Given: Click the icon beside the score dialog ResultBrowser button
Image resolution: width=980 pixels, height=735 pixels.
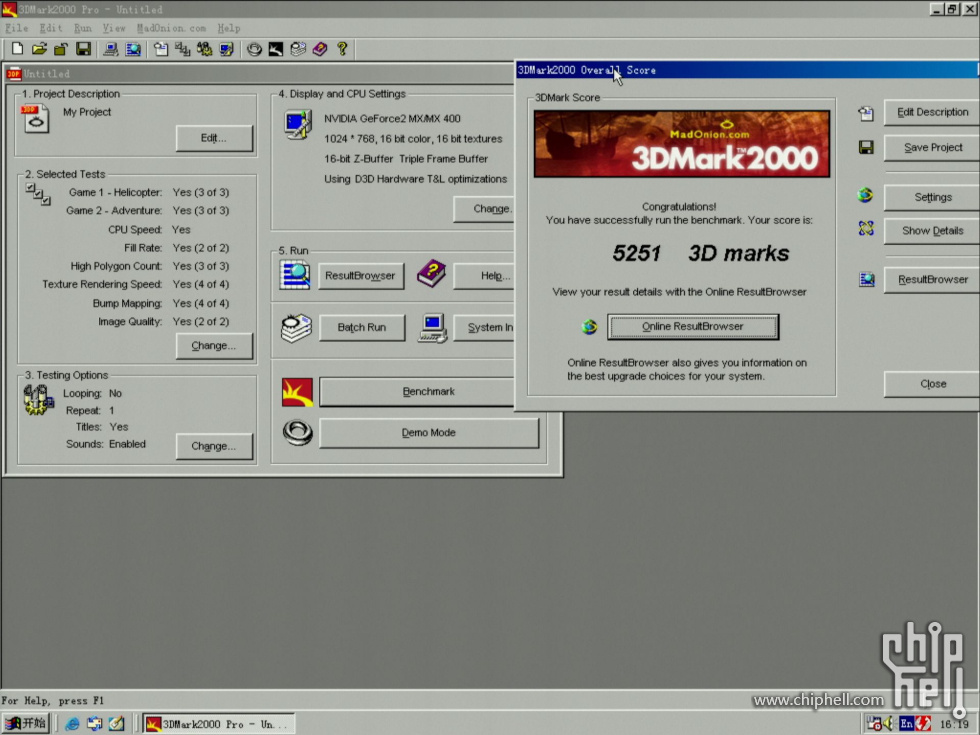Looking at the screenshot, I should (866, 279).
